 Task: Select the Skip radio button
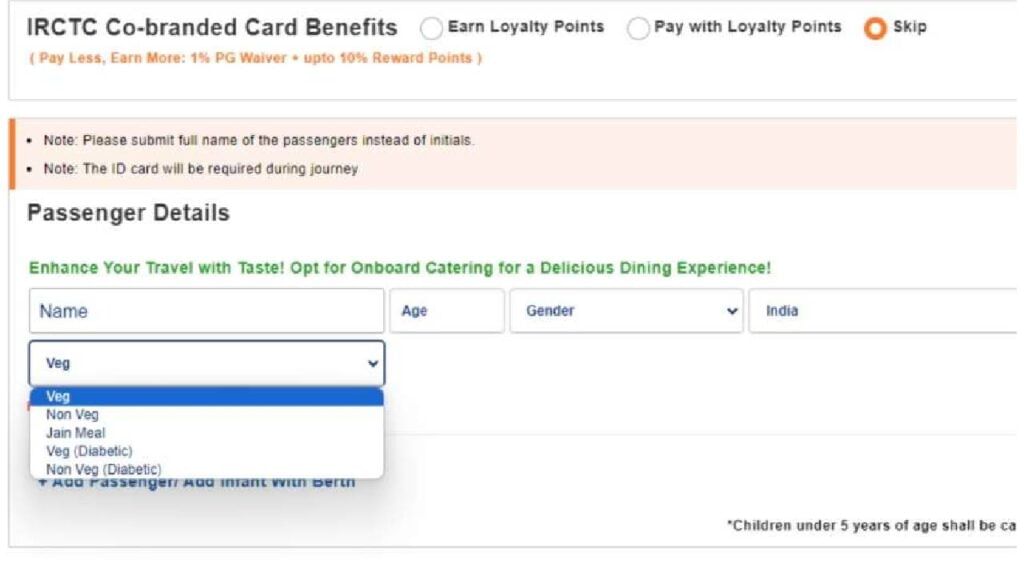[875, 29]
